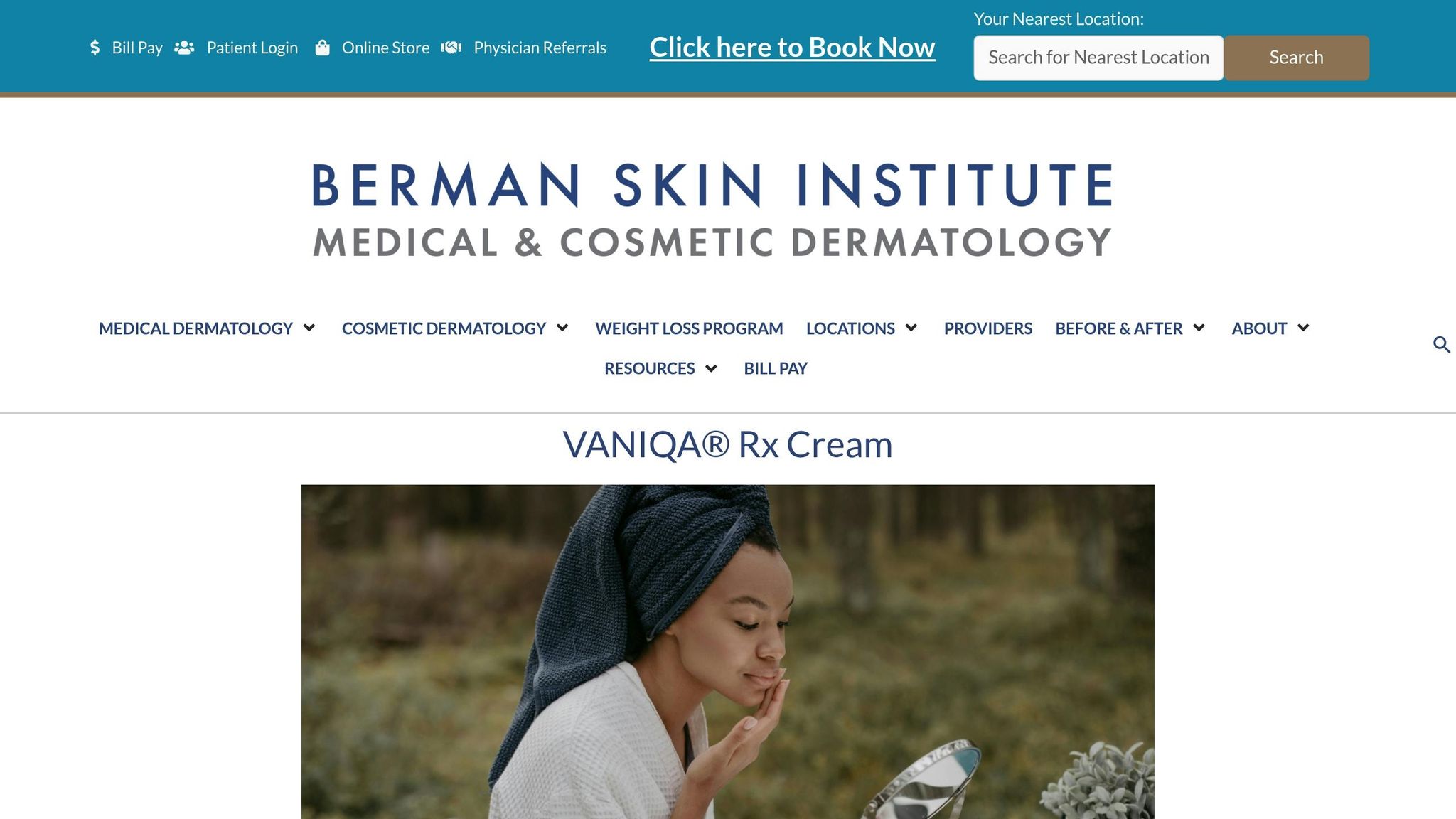This screenshot has height=819, width=1456.
Task: Open site search magnifier icon
Action: [1442, 345]
